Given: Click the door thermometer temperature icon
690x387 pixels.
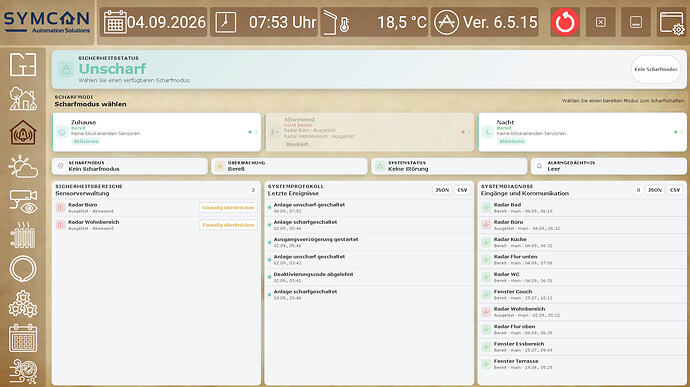Looking at the screenshot, I should click(x=337, y=22).
